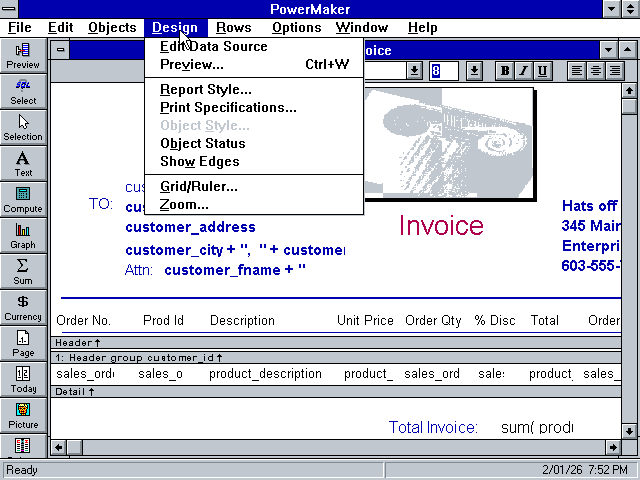The width and height of the screenshot is (640, 480).
Task: Select the Text tool
Action: [x=23, y=163]
